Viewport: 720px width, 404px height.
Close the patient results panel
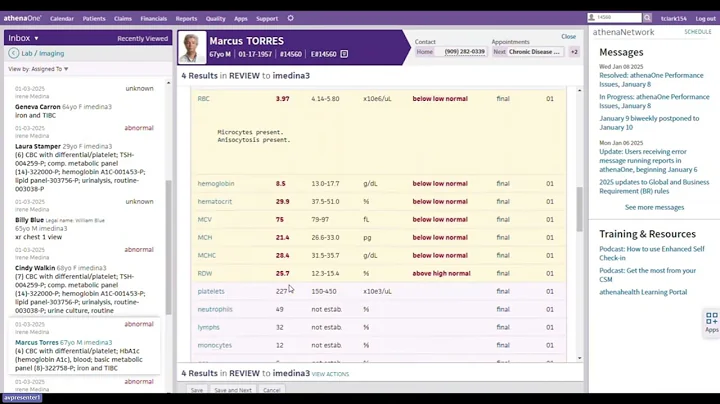coord(568,36)
